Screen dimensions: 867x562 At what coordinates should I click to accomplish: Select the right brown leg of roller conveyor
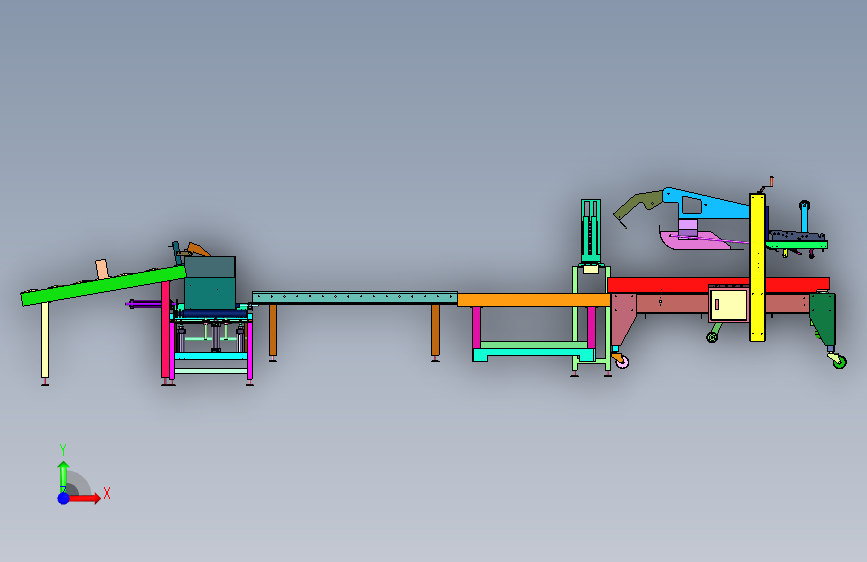pos(435,330)
